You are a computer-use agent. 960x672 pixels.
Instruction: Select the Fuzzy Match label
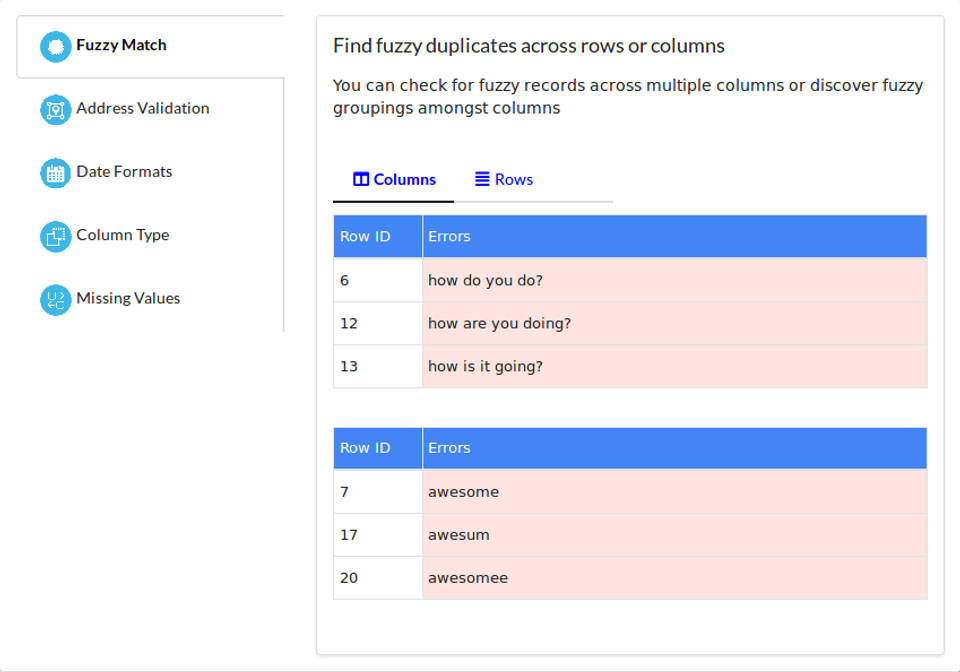pyautogui.click(x=121, y=45)
